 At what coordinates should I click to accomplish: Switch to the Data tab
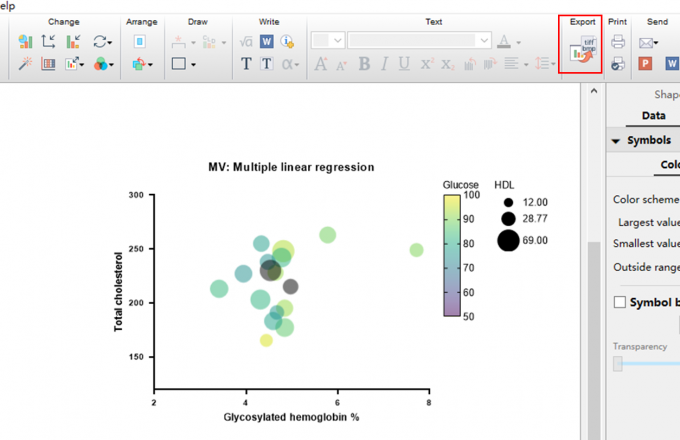click(x=653, y=116)
